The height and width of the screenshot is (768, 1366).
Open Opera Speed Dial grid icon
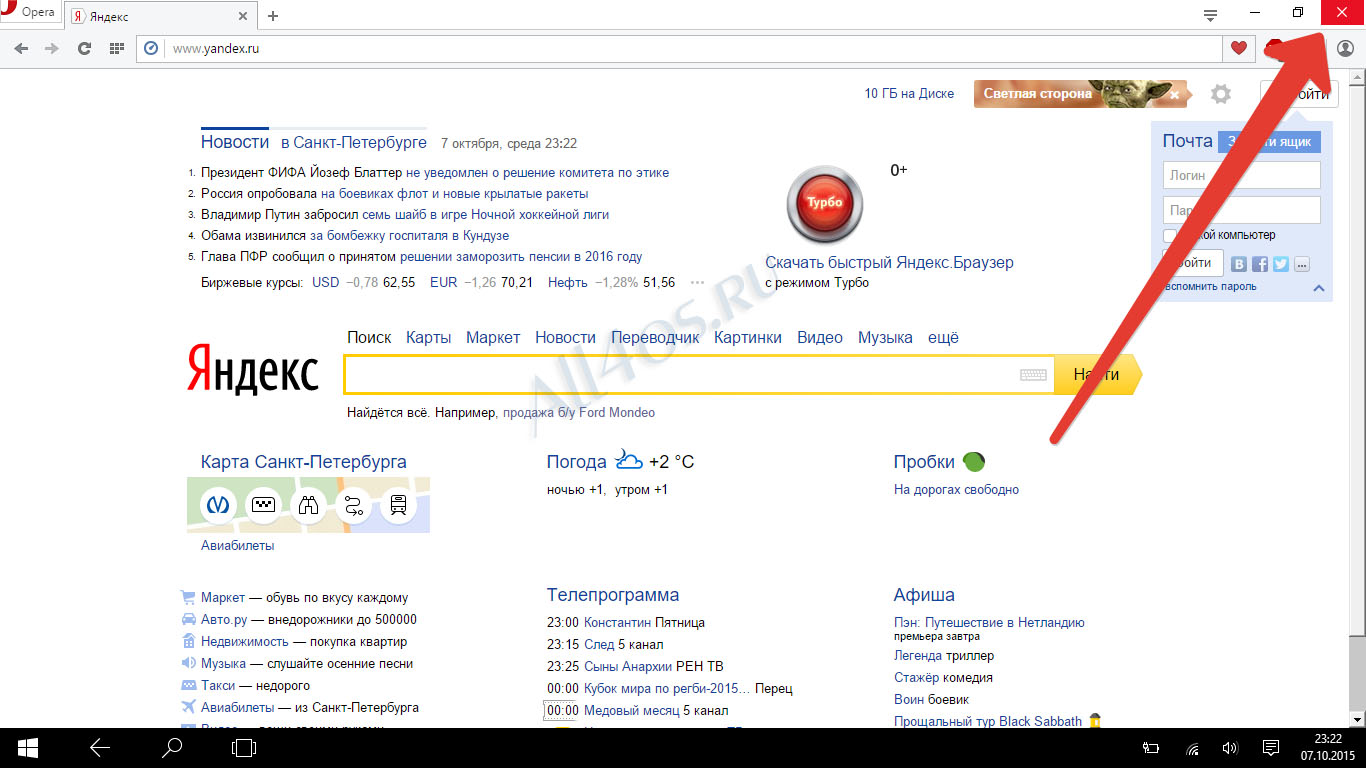coord(116,48)
